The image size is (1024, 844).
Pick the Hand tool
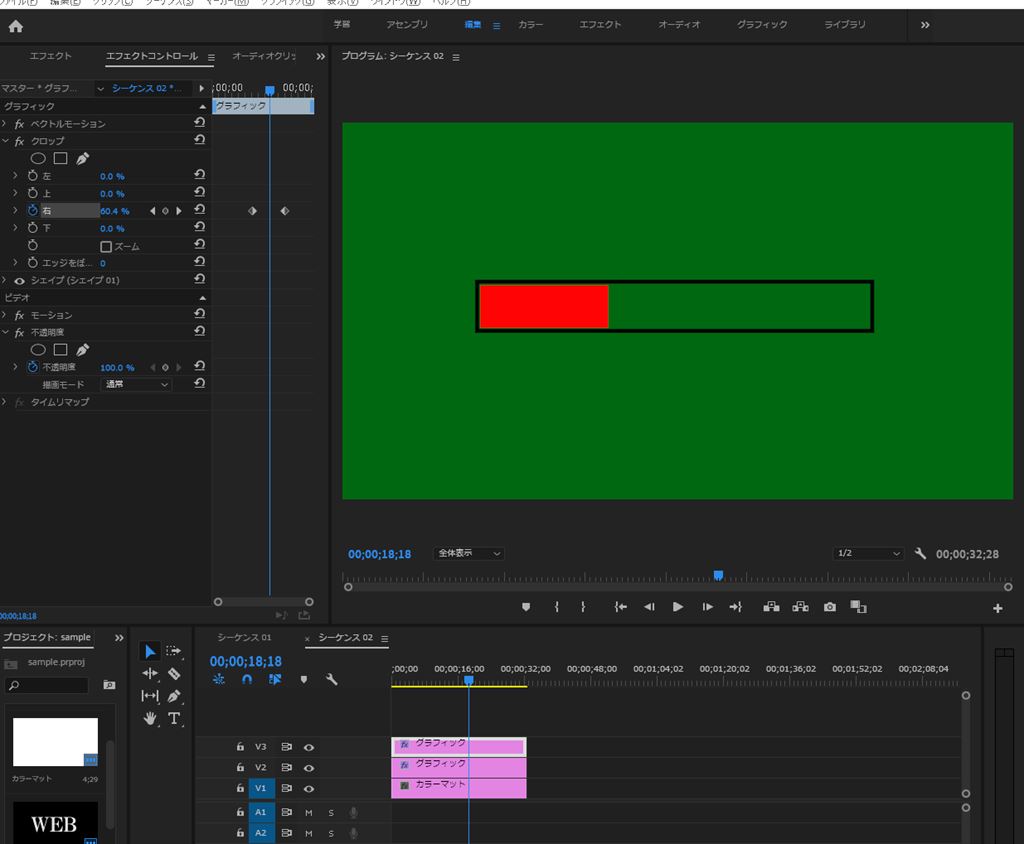click(x=150, y=718)
